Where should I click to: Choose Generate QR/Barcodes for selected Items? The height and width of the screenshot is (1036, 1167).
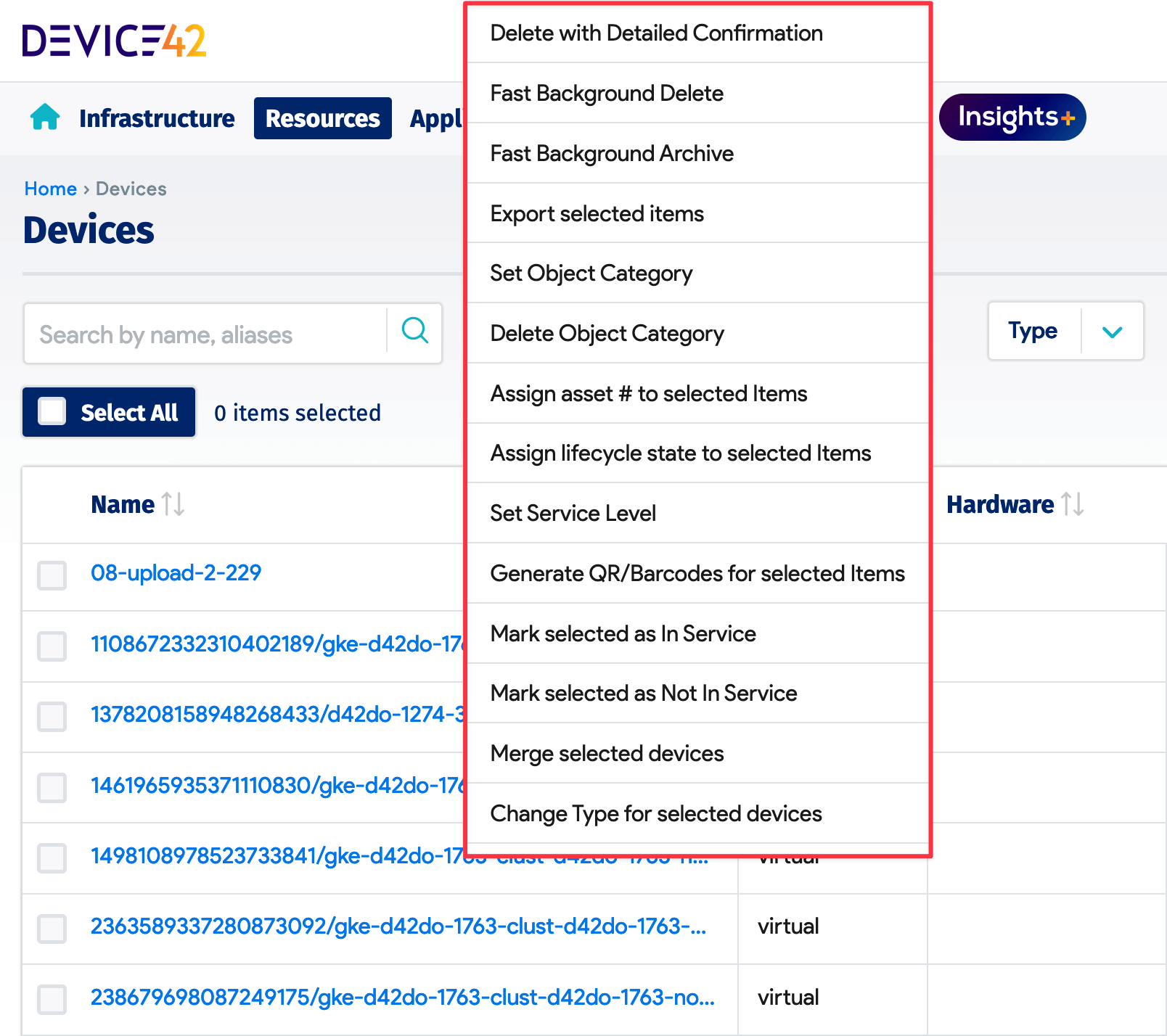point(697,573)
